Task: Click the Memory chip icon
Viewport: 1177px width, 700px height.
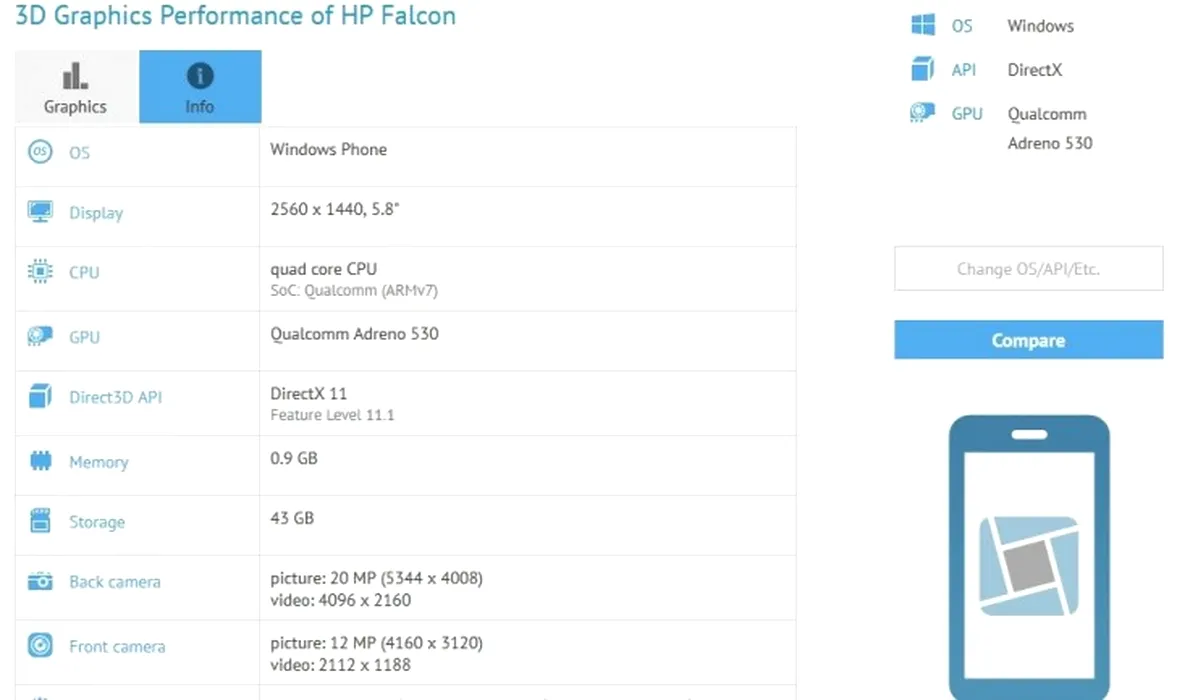Action: tap(40, 462)
